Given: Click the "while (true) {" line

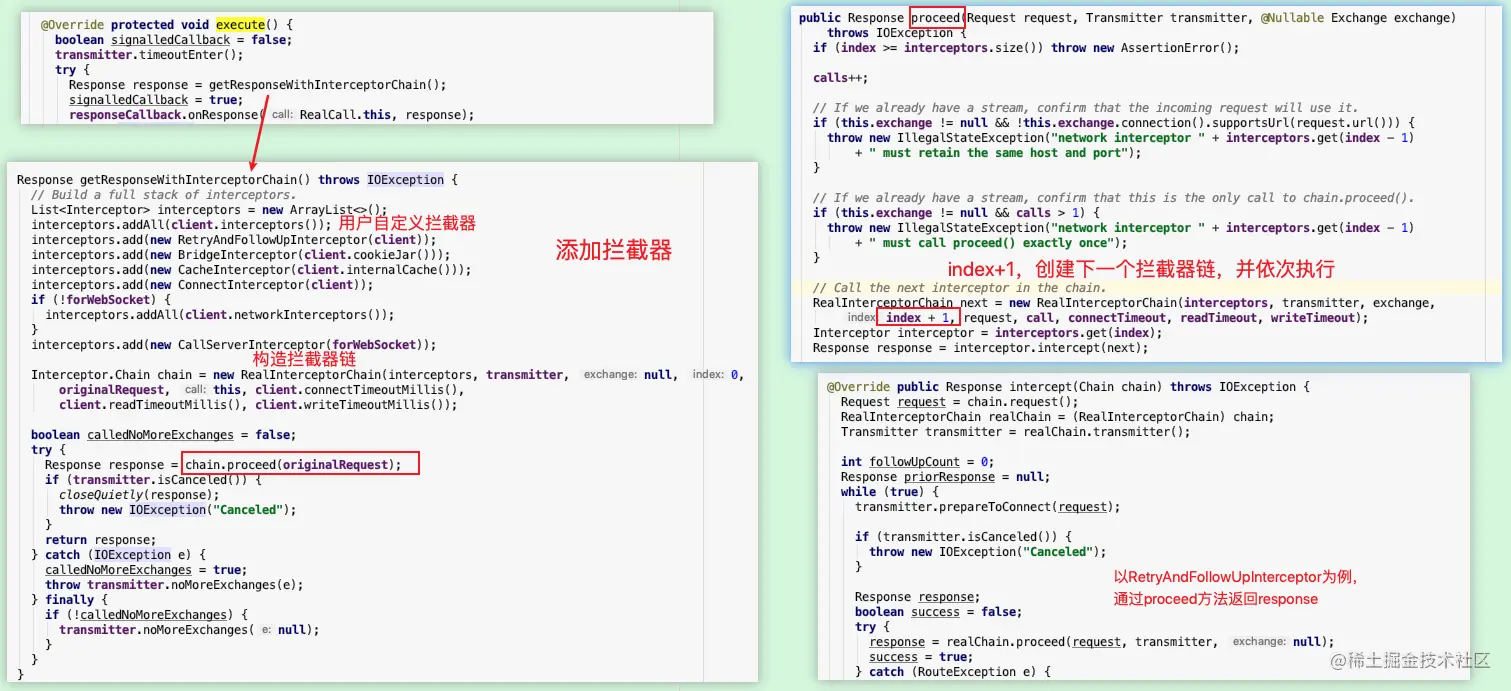Looking at the screenshot, I should tap(890, 491).
